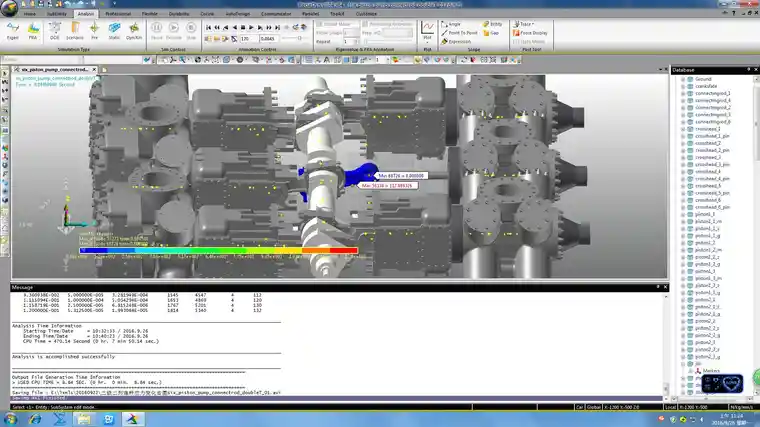760x427 pixels.
Task: Click the six_piston_pump_connectrod document tab
Action: (53, 69)
